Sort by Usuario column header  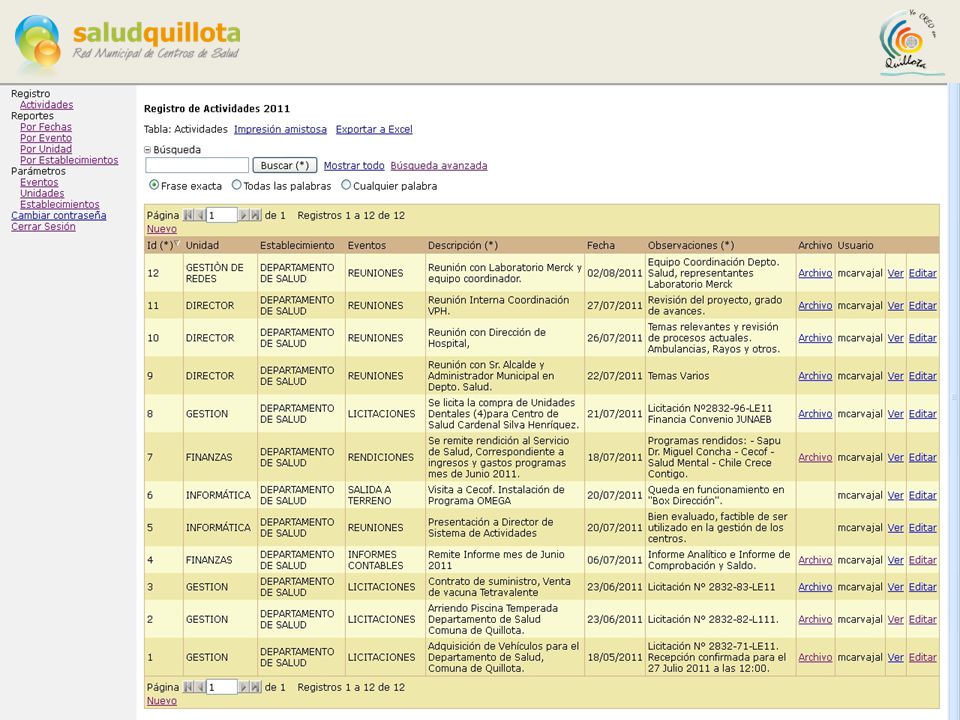click(855, 245)
